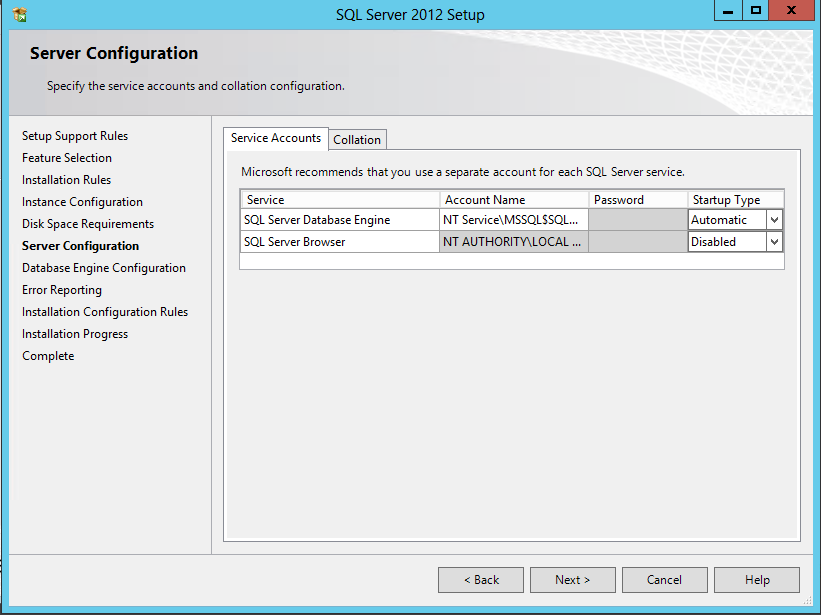Click Instance Configuration step

(82, 202)
